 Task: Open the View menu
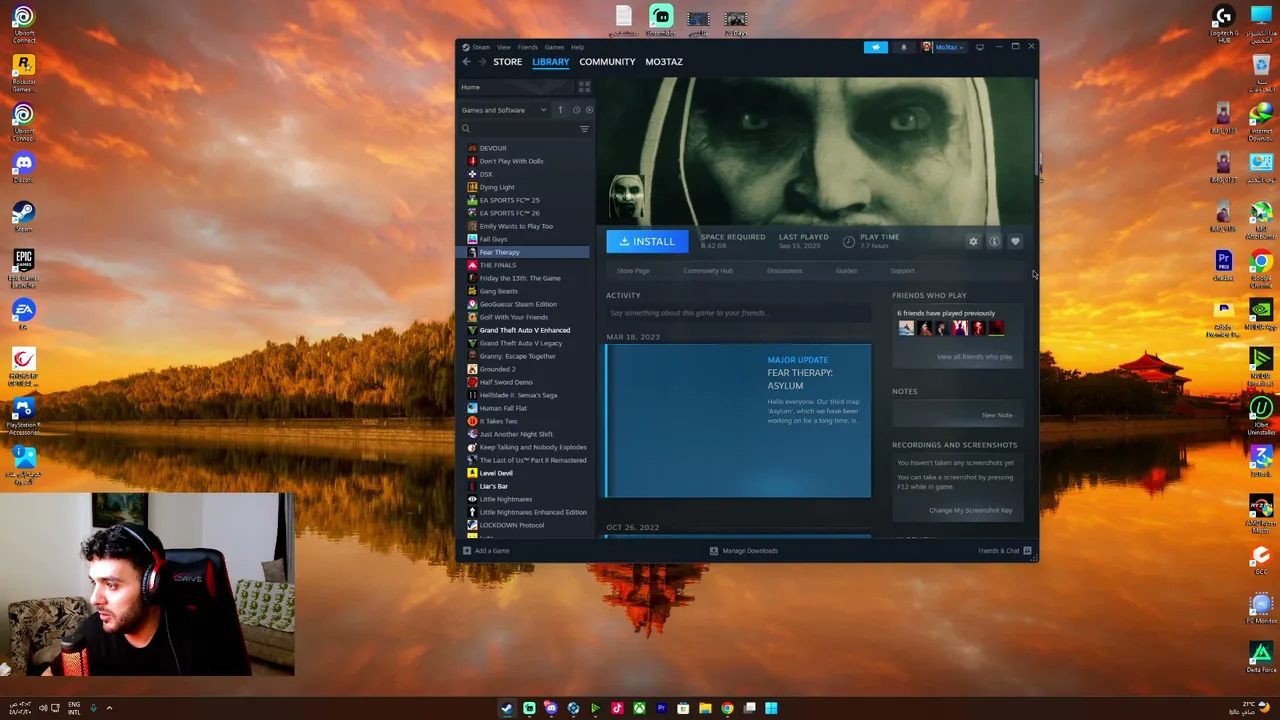pos(504,47)
